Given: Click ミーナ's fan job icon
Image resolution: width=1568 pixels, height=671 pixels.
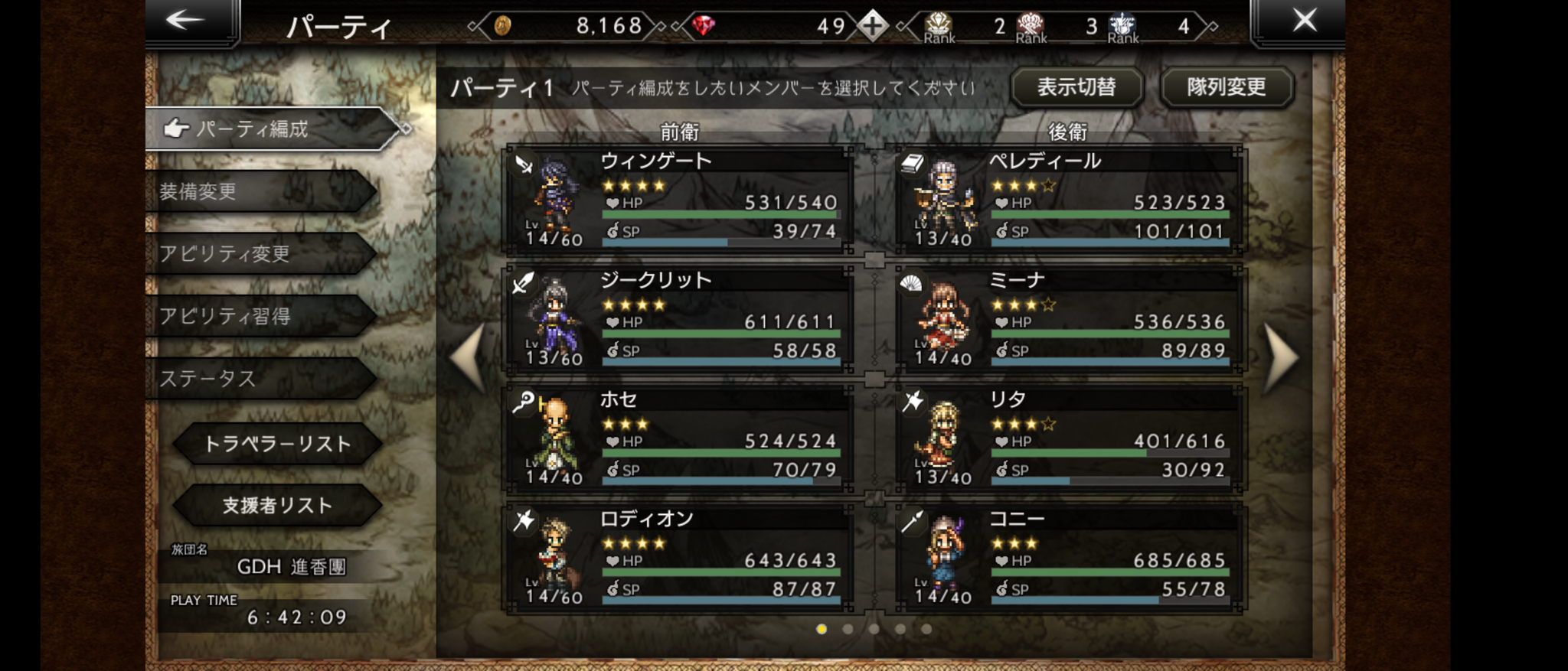Looking at the screenshot, I should (x=911, y=283).
